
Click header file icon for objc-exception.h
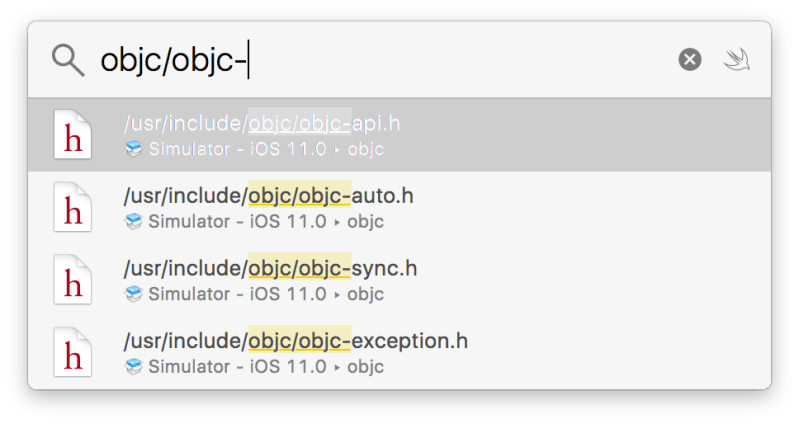click(73, 352)
